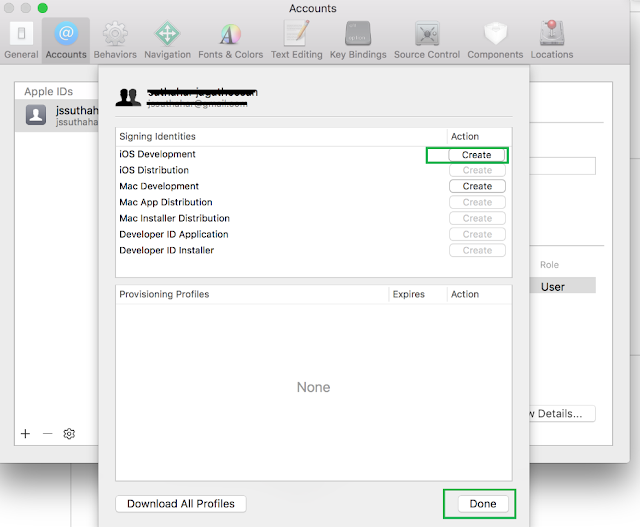Screen dimensions: 640x527
Task: Click the jssuthah account name text
Action: click(77, 110)
